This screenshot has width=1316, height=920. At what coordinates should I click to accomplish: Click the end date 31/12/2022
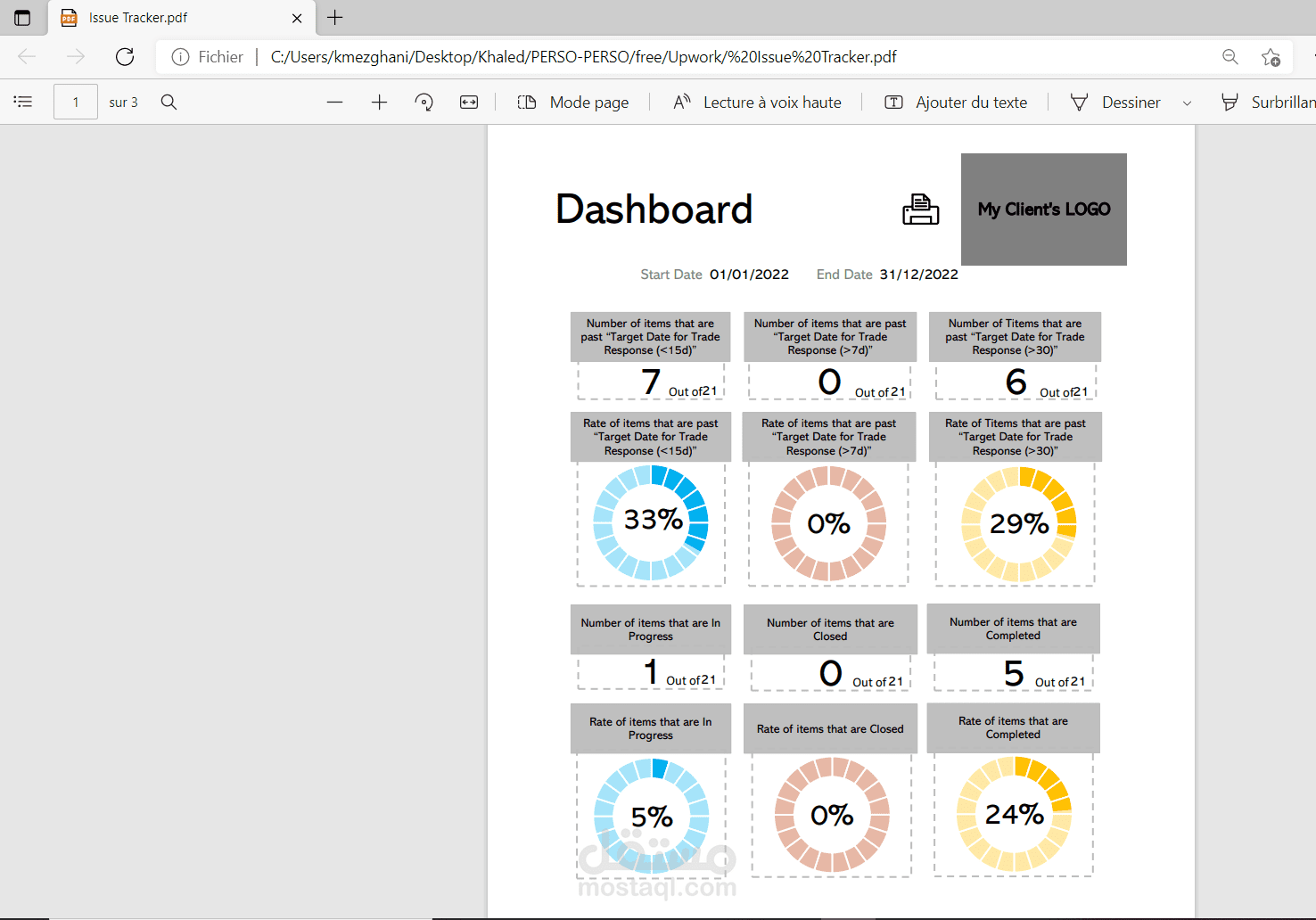coord(919,275)
